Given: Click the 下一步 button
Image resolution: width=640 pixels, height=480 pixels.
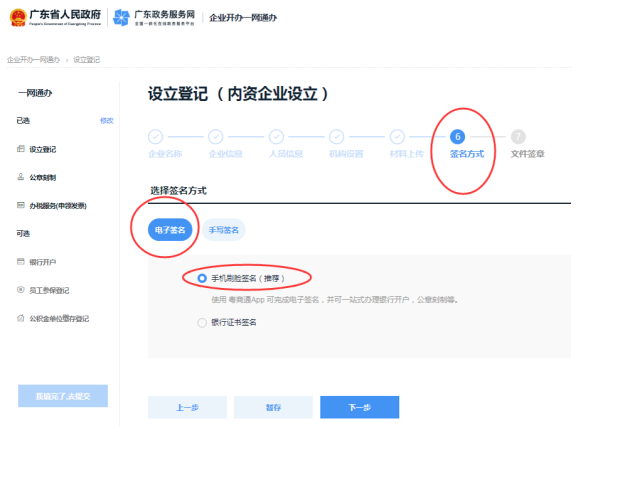Looking at the screenshot, I should [x=360, y=407].
